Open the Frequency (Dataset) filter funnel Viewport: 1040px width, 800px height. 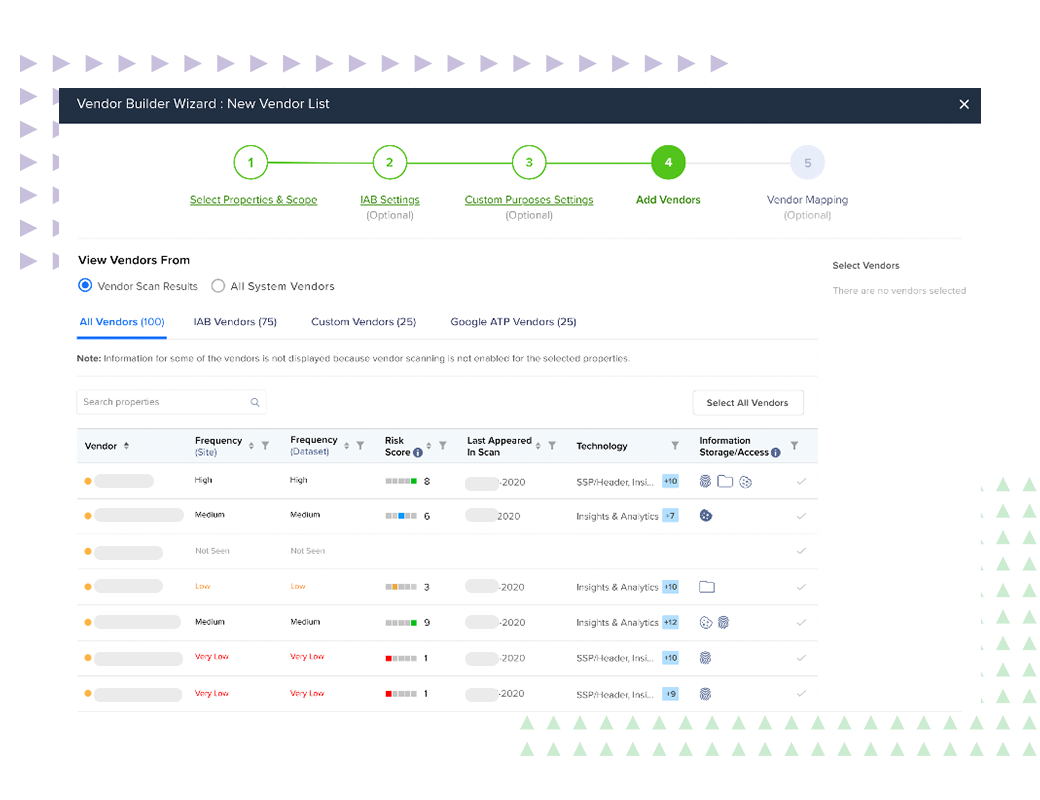coord(360,446)
